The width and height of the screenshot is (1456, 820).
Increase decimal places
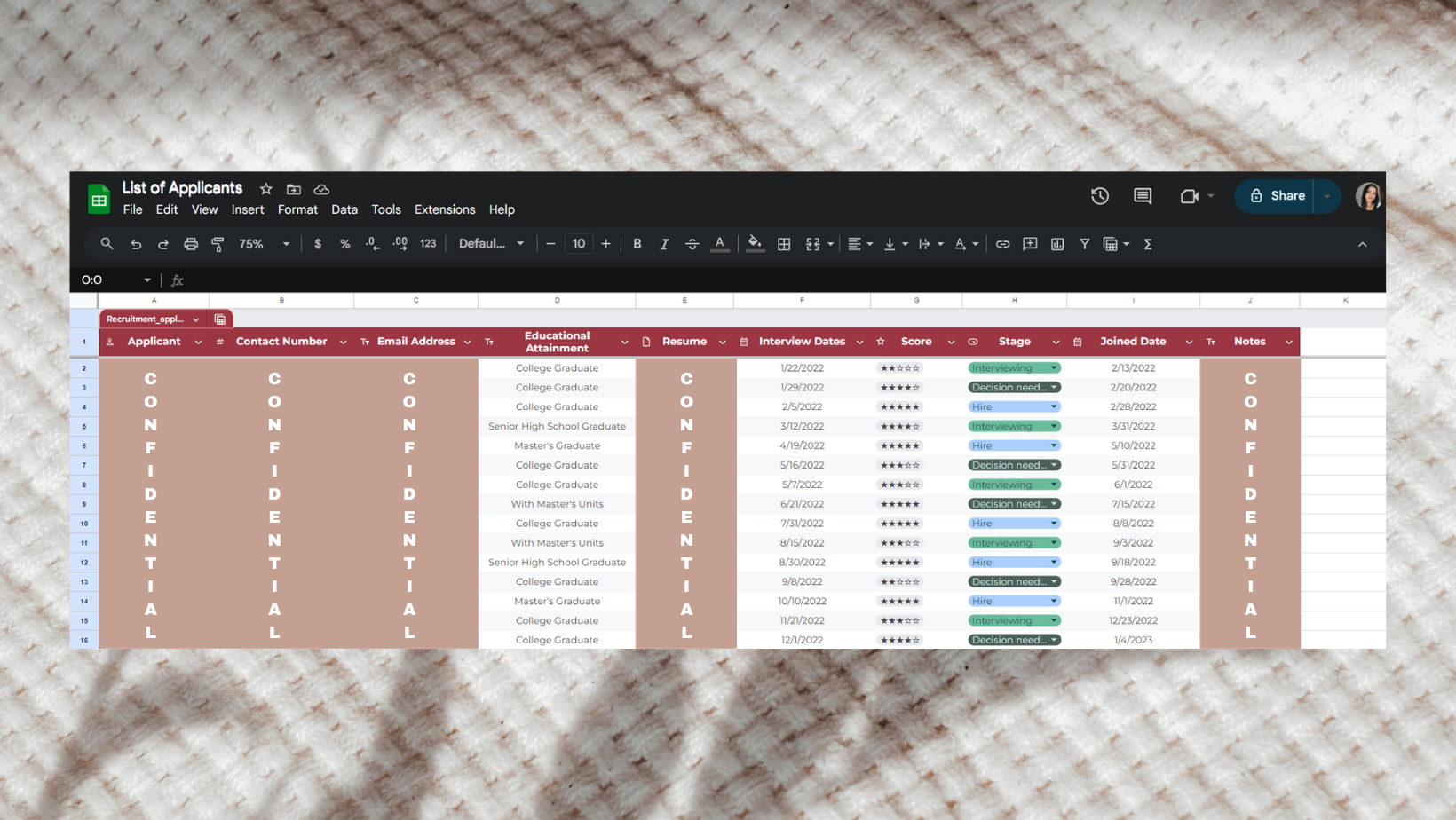pos(400,244)
